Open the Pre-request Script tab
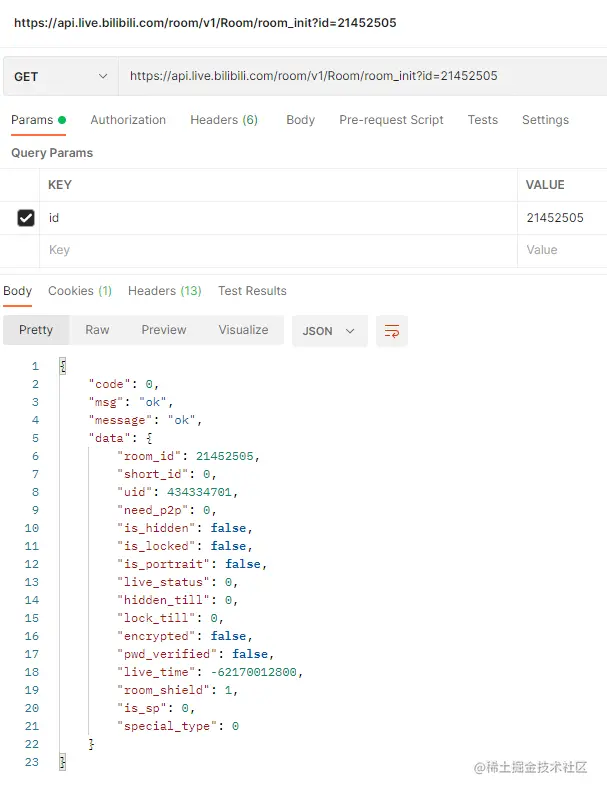This screenshot has width=607, height=794. 391,120
